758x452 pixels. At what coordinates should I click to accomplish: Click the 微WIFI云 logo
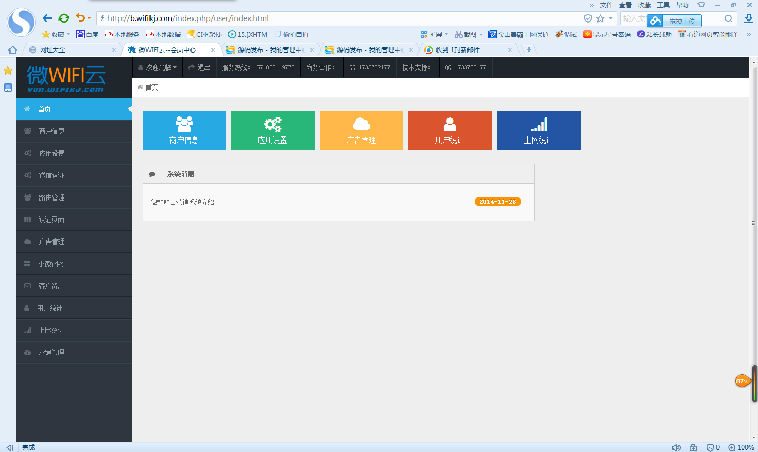point(66,78)
